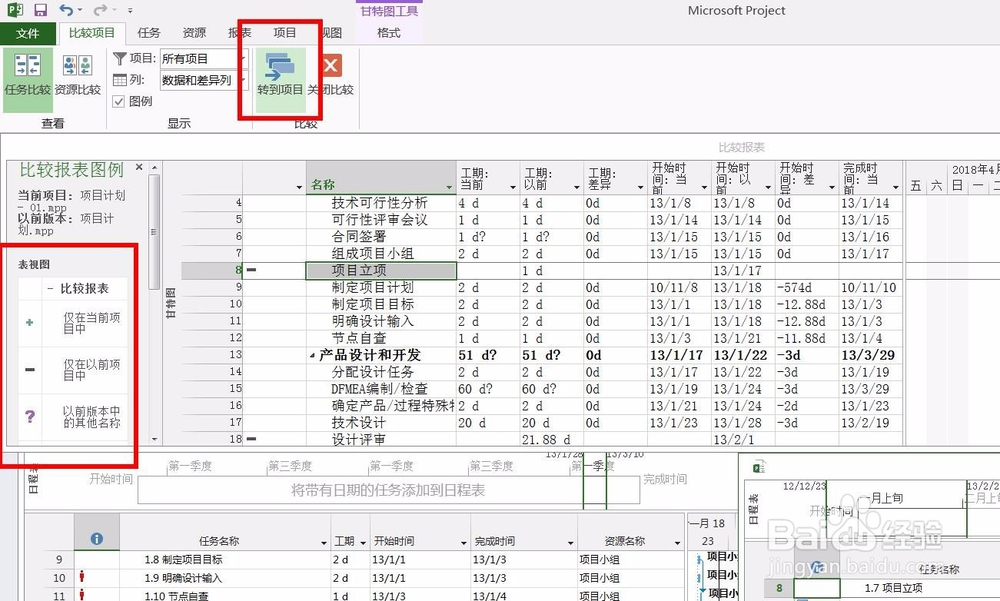The width and height of the screenshot is (1000, 601).
Task: Click the minus 仅在以前项目中 legend icon
Action: (x=29, y=369)
